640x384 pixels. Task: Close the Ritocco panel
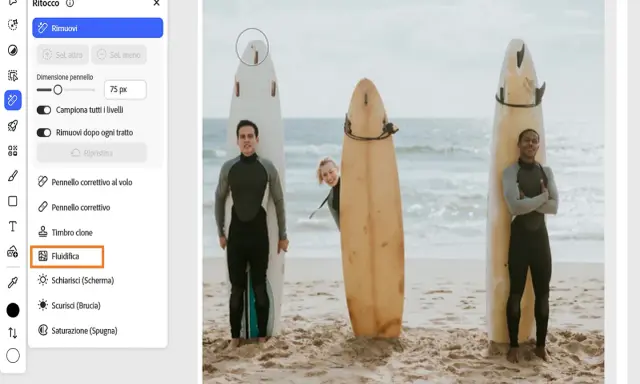(156, 3)
